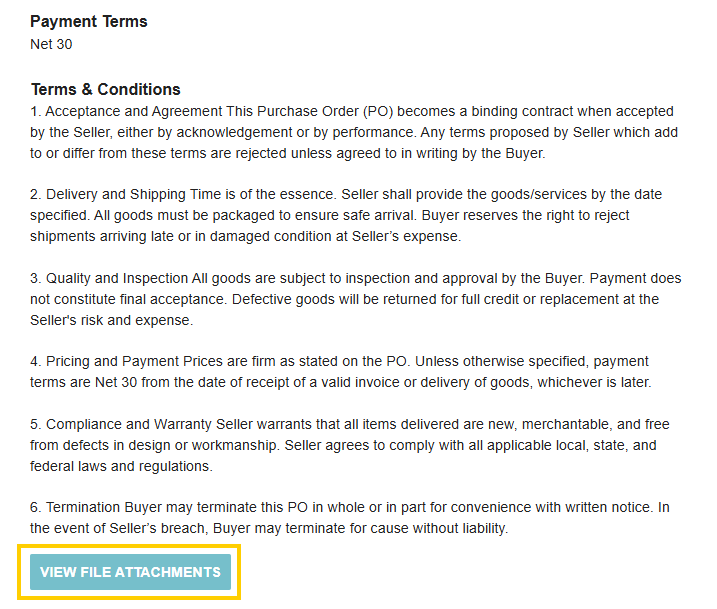Click 'federal laws and regulations' line

(x=121, y=466)
